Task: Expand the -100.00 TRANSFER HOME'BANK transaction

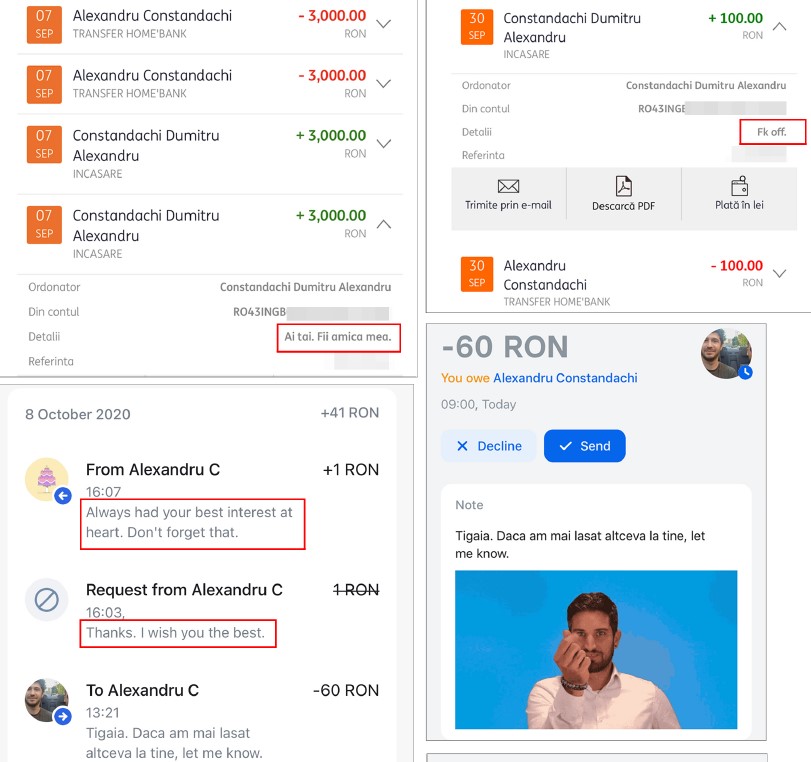Action: coord(779,273)
